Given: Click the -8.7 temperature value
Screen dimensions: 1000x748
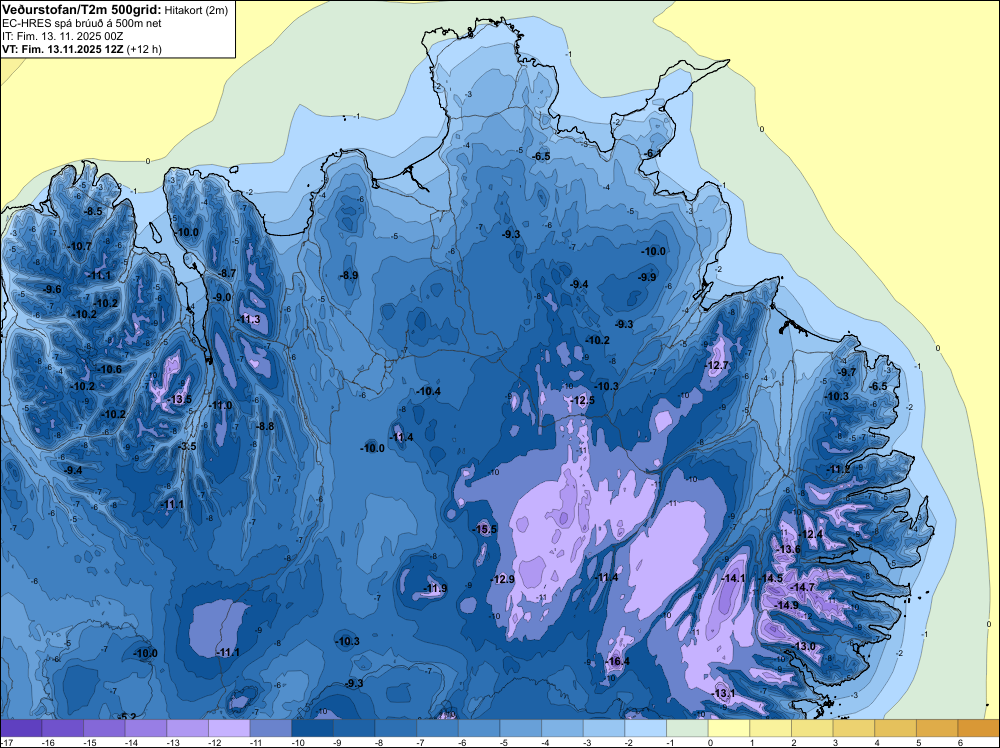Looking at the screenshot, I should click(227, 273).
